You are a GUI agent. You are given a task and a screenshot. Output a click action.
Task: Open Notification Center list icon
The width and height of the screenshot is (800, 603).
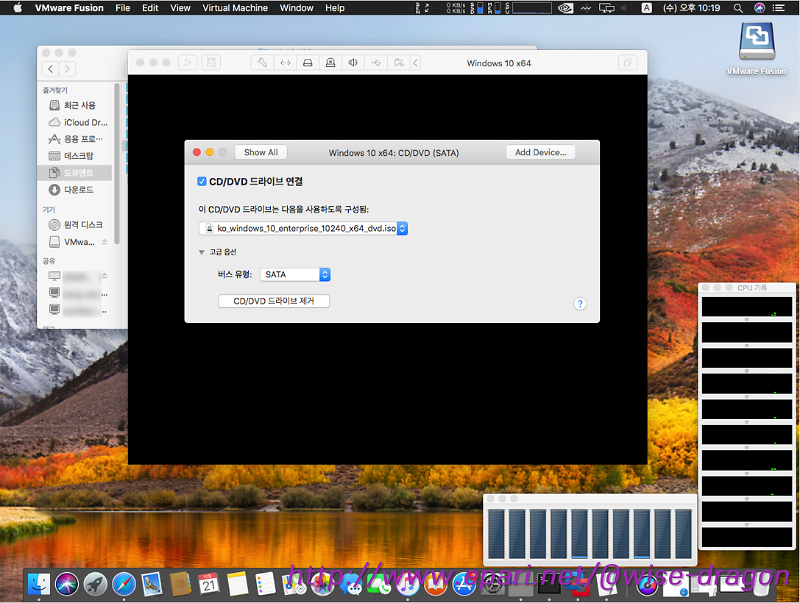pyautogui.click(x=779, y=8)
